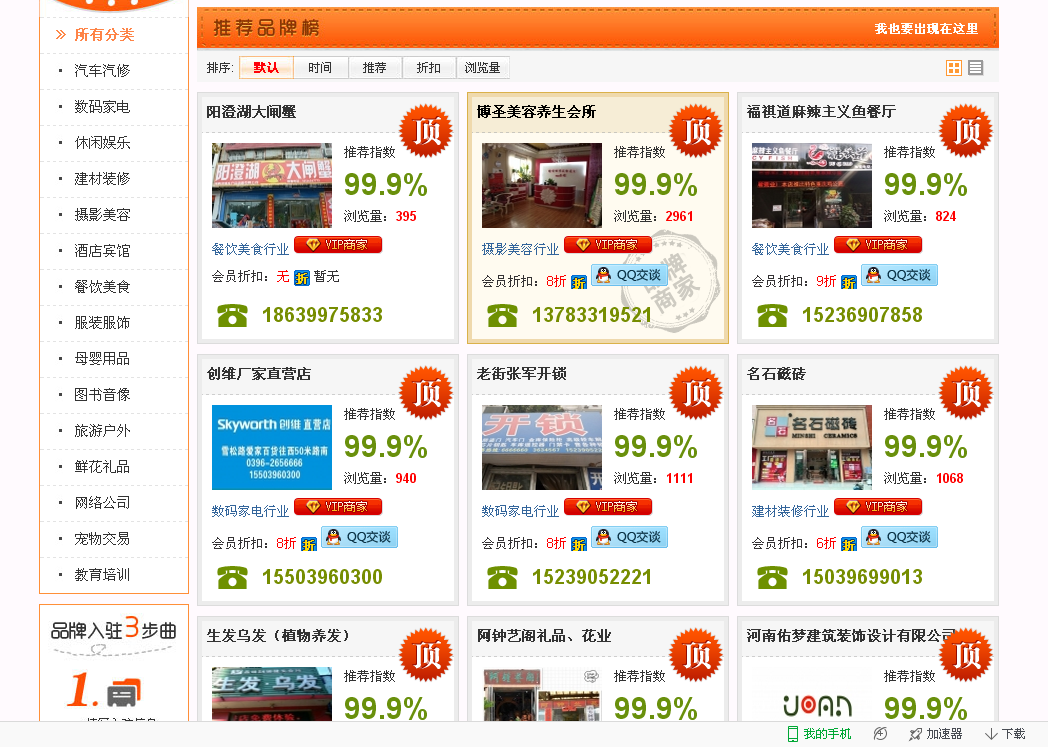Open 所有分类 in sidebar
The image size is (1048, 747).
click(104, 35)
